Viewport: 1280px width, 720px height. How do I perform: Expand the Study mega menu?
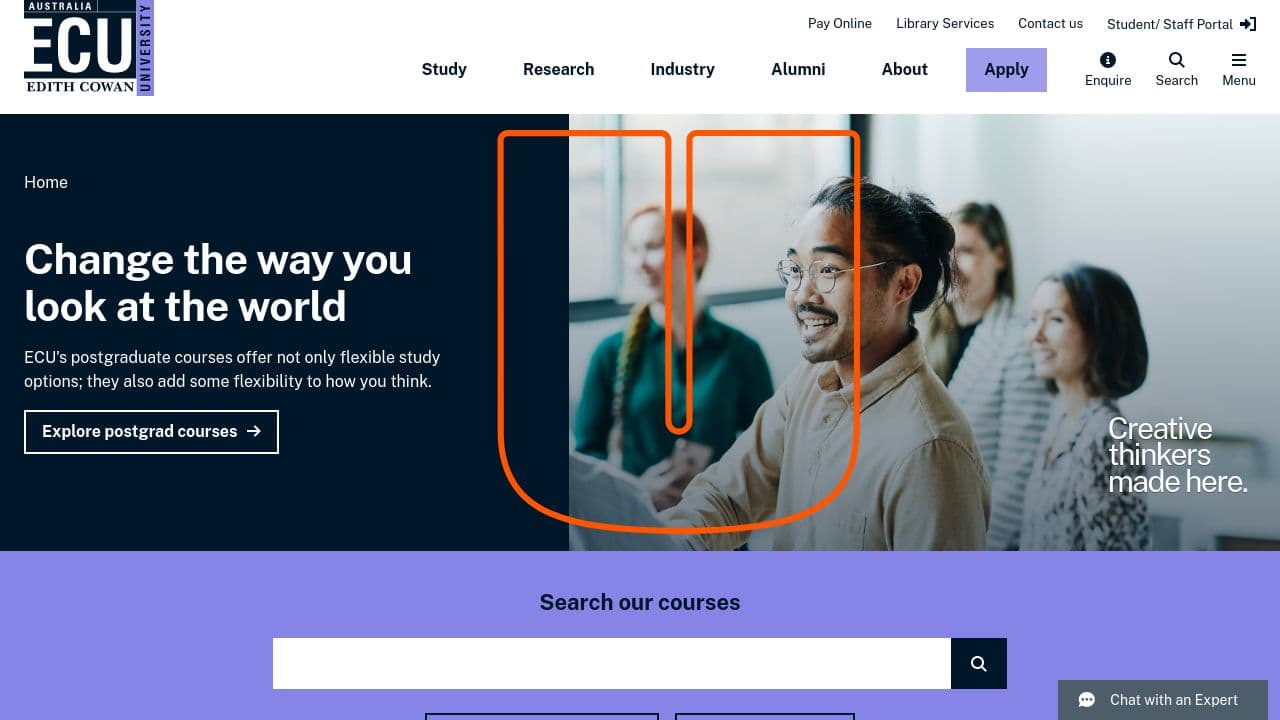pyautogui.click(x=444, y=69)
